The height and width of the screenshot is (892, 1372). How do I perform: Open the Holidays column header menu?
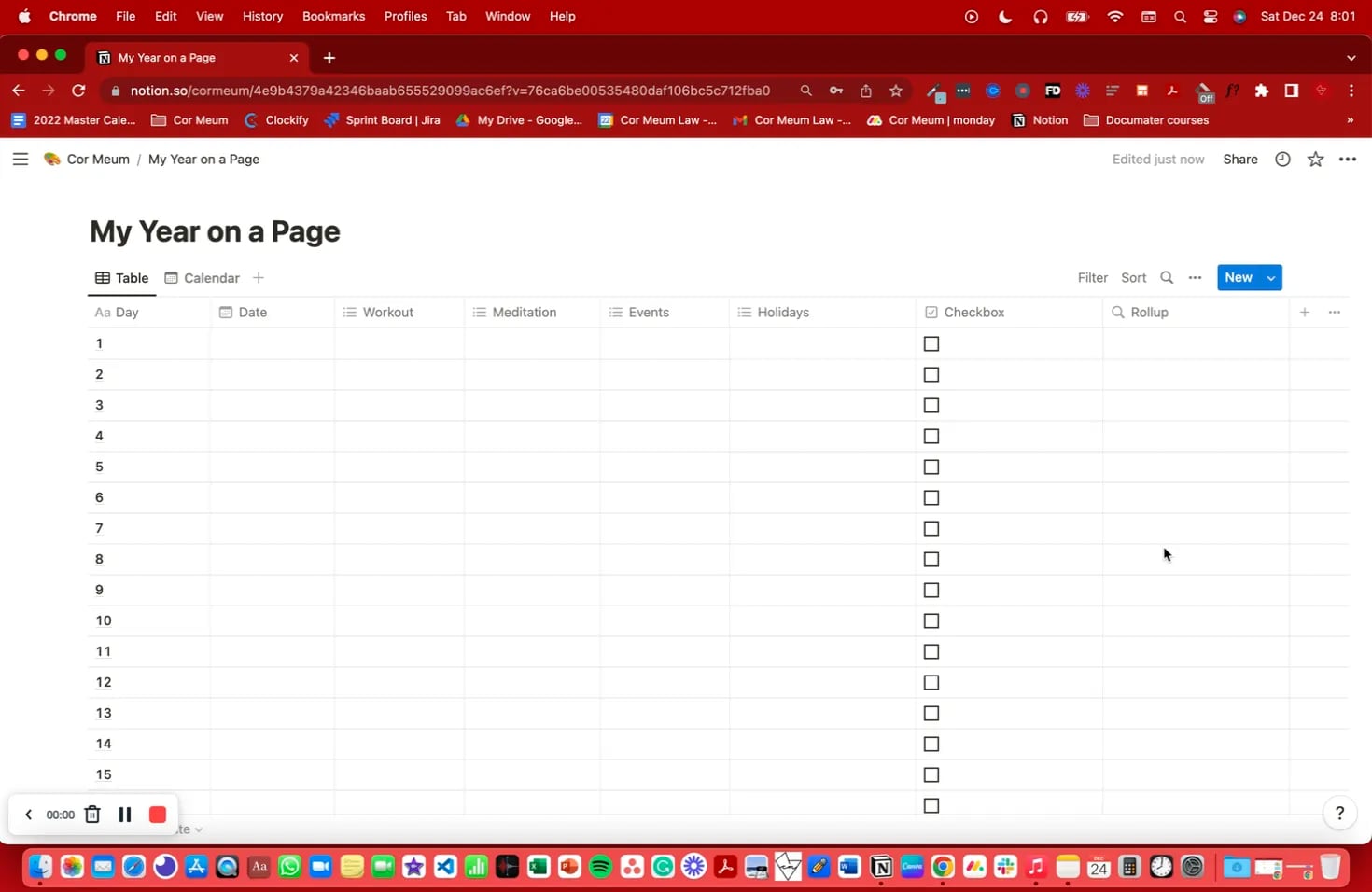point(823,313)
